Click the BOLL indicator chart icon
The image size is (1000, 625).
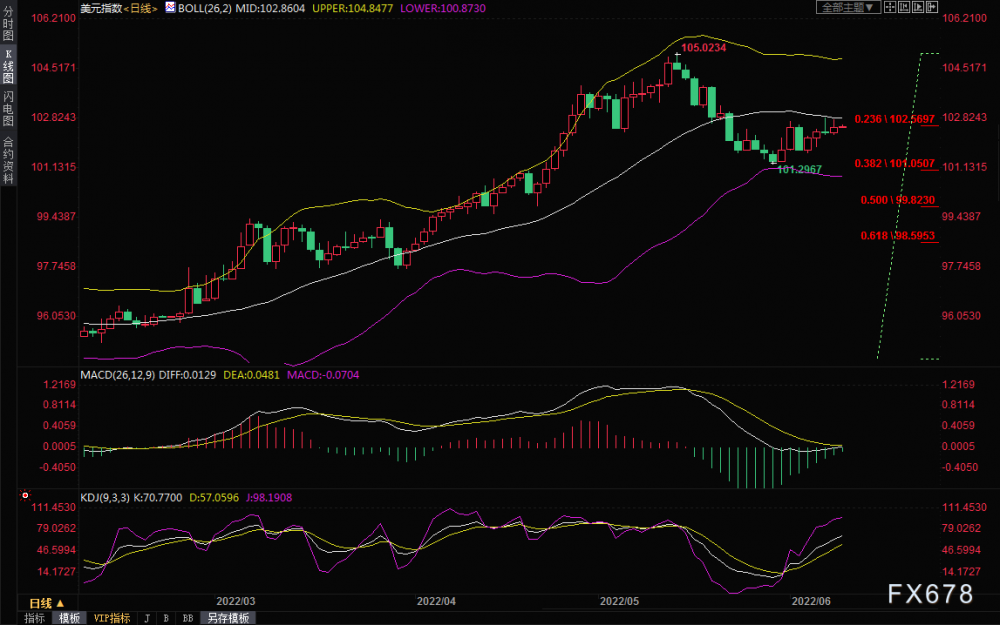[x=170, y=8]
